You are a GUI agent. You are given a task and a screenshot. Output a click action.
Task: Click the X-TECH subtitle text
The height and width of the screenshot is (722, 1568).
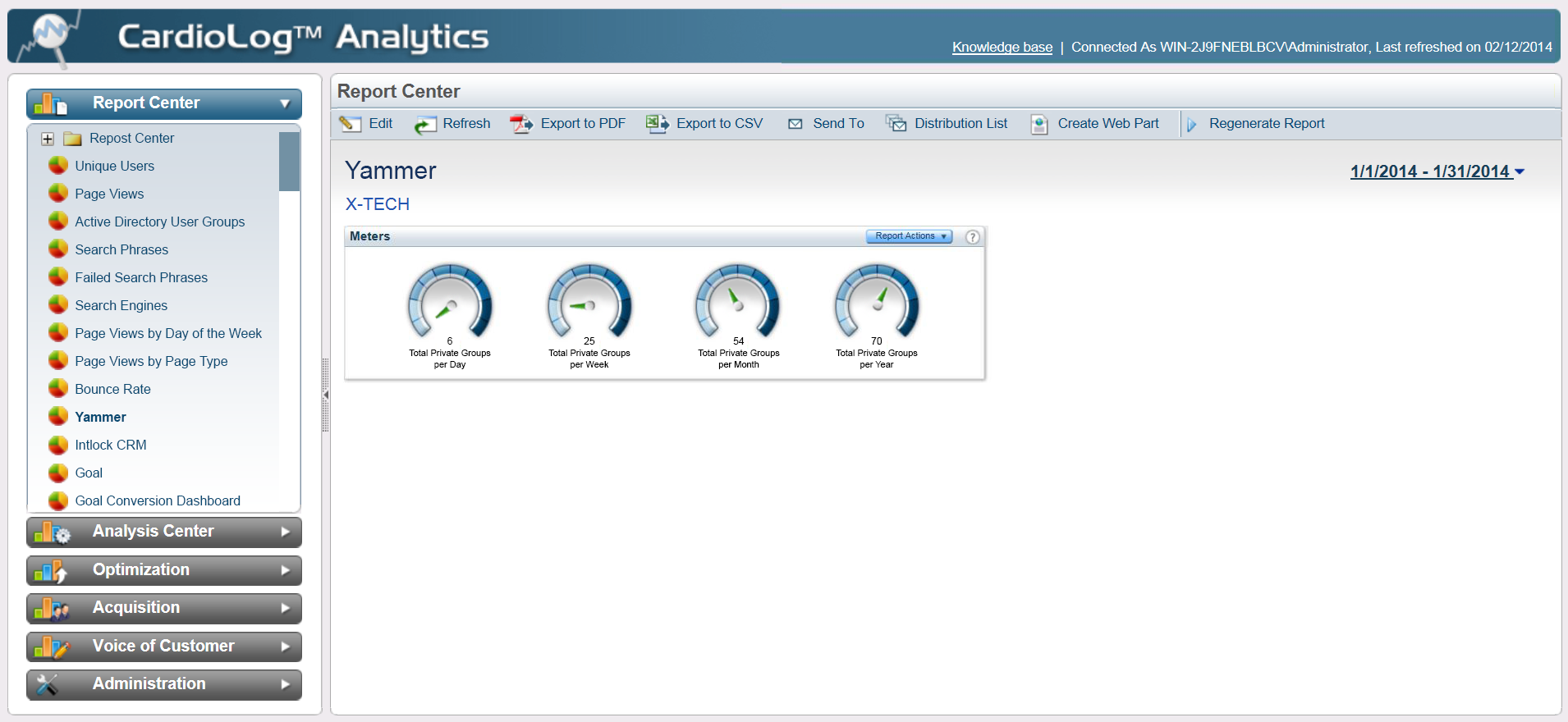pos(378,204)
